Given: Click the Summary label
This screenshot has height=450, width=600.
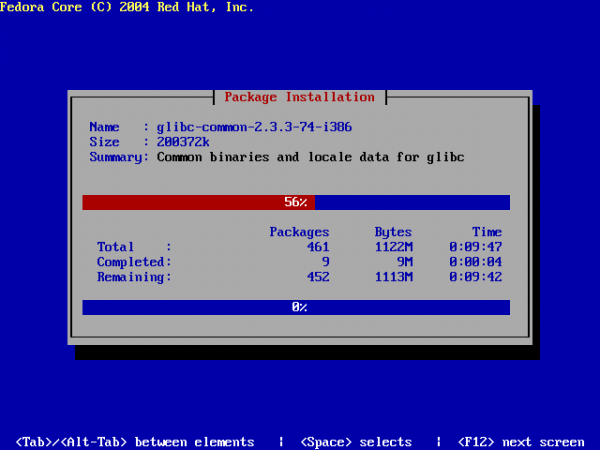Looking at the screenshot, I should 119,157.
